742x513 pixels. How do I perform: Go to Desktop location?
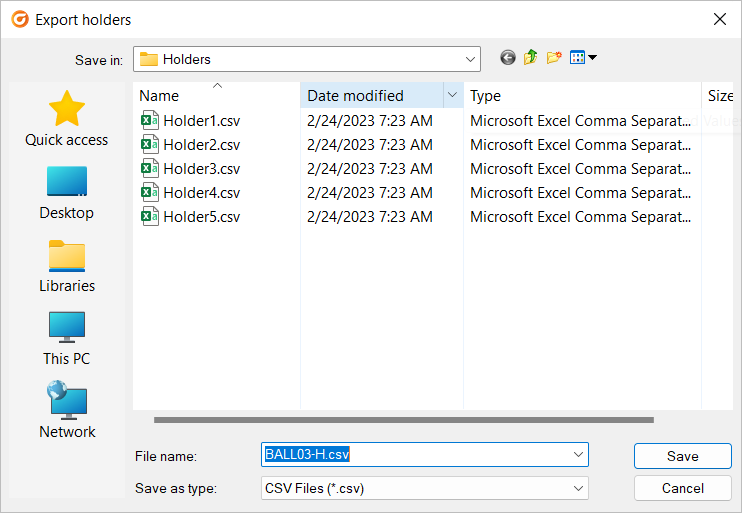coord(67,193)
